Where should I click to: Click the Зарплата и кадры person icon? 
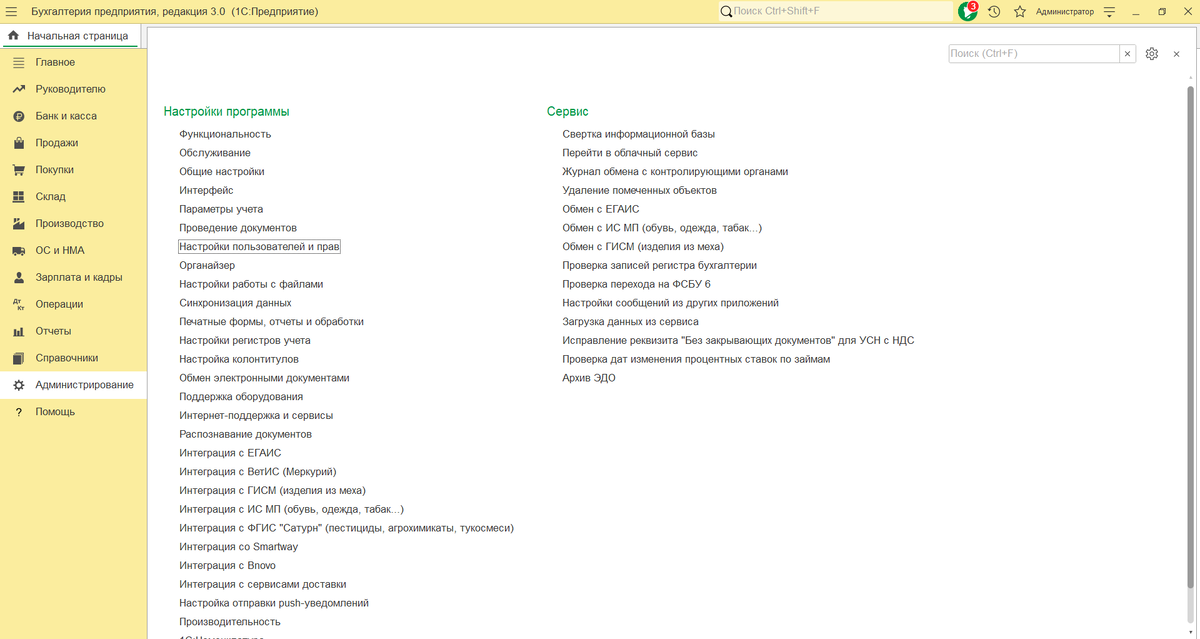tap(18, 277)
